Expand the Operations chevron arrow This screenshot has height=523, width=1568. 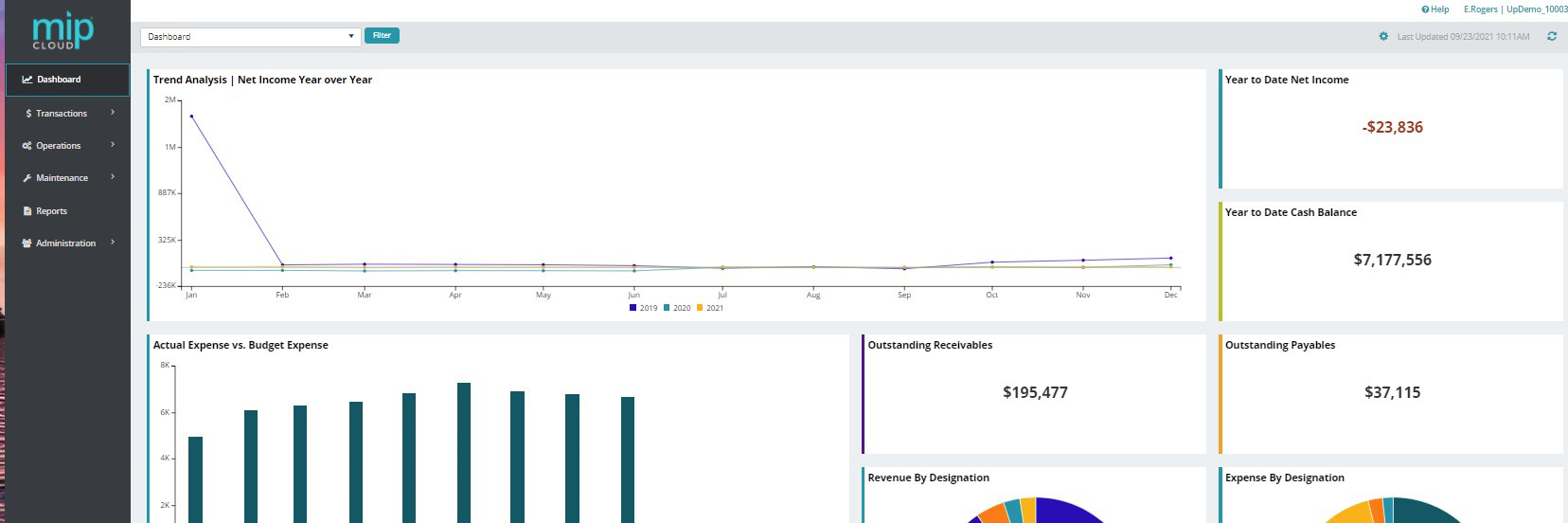113,145
